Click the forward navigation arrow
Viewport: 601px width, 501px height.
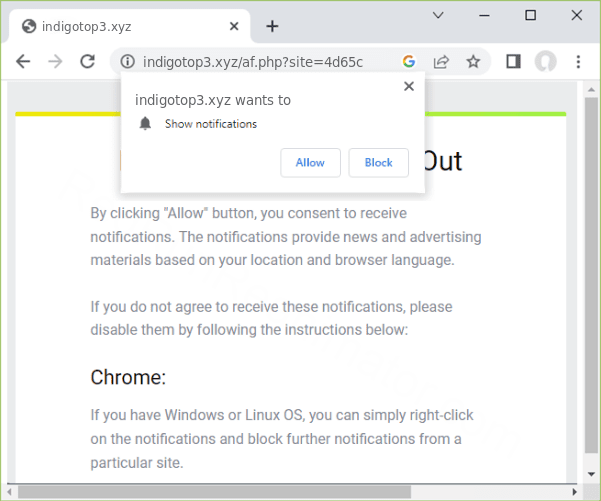pyautogui.click(x=55, y=62)
